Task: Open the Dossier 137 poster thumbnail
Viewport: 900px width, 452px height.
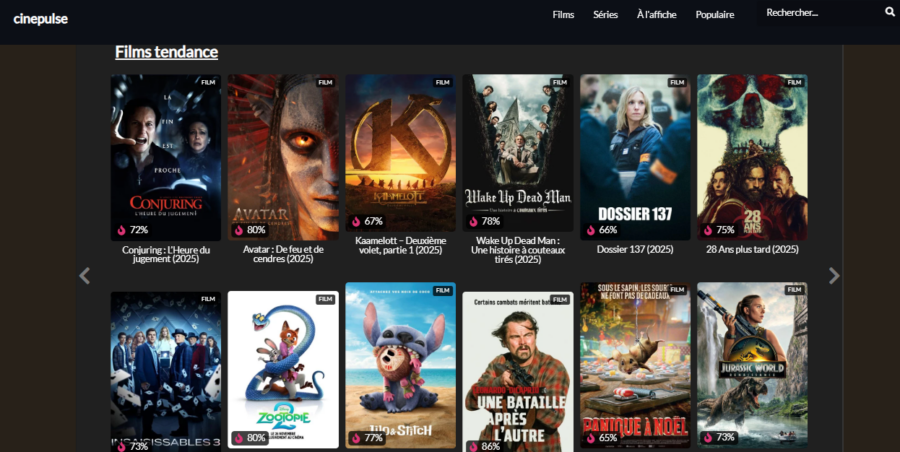Action: click(x=635, y=157)
